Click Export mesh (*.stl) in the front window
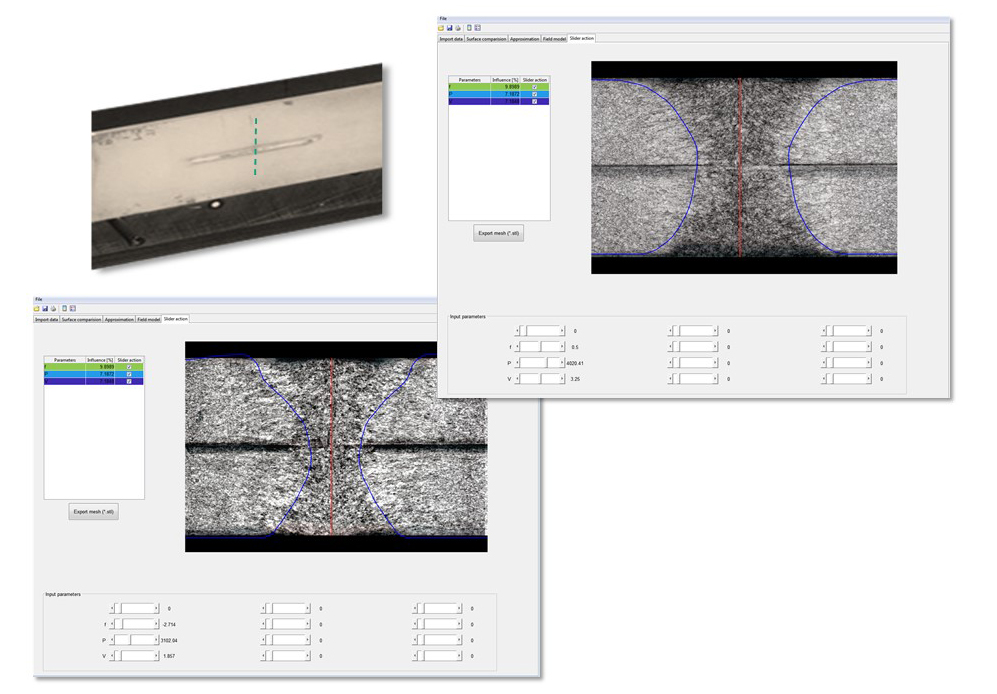Image resolution: width=997 pixels, height=694 pixels. click(x=498, y=233)
